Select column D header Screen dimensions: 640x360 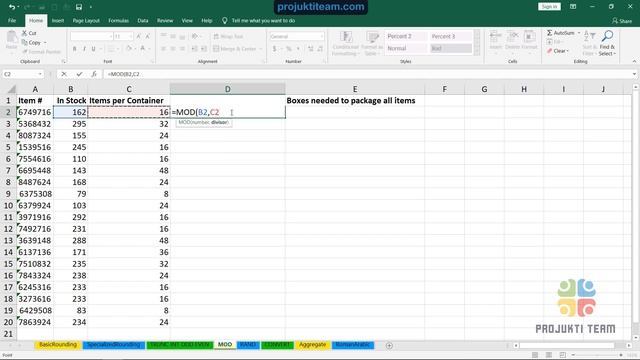(227, 89)
